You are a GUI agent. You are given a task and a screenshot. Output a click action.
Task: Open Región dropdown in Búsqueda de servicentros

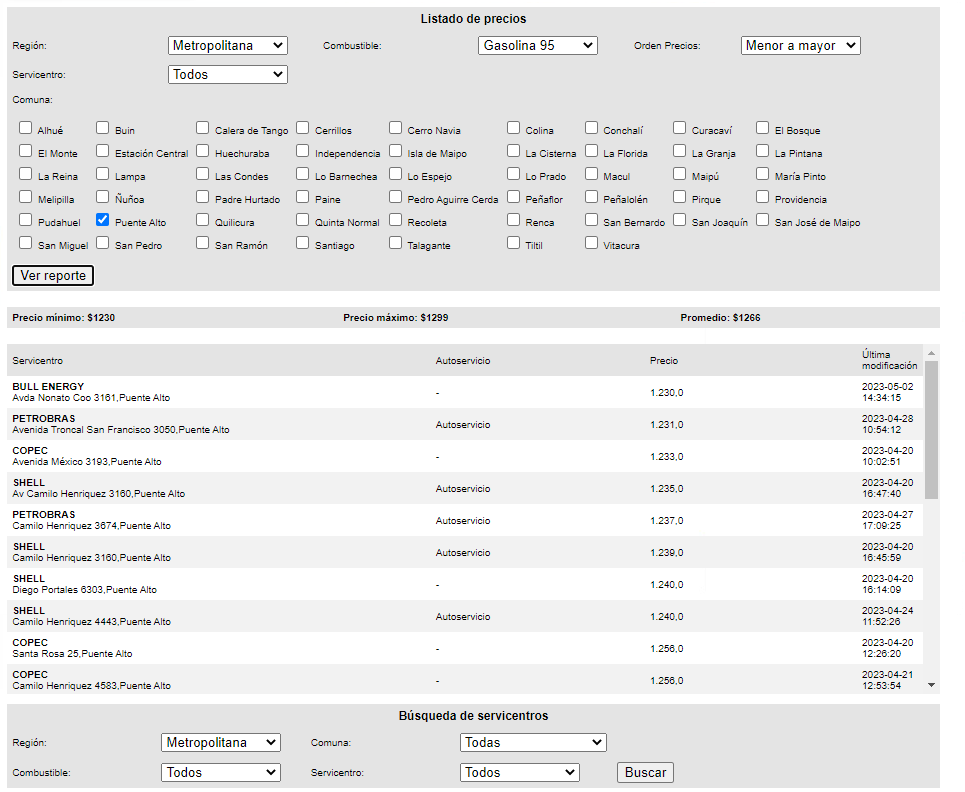coord(221,743)
